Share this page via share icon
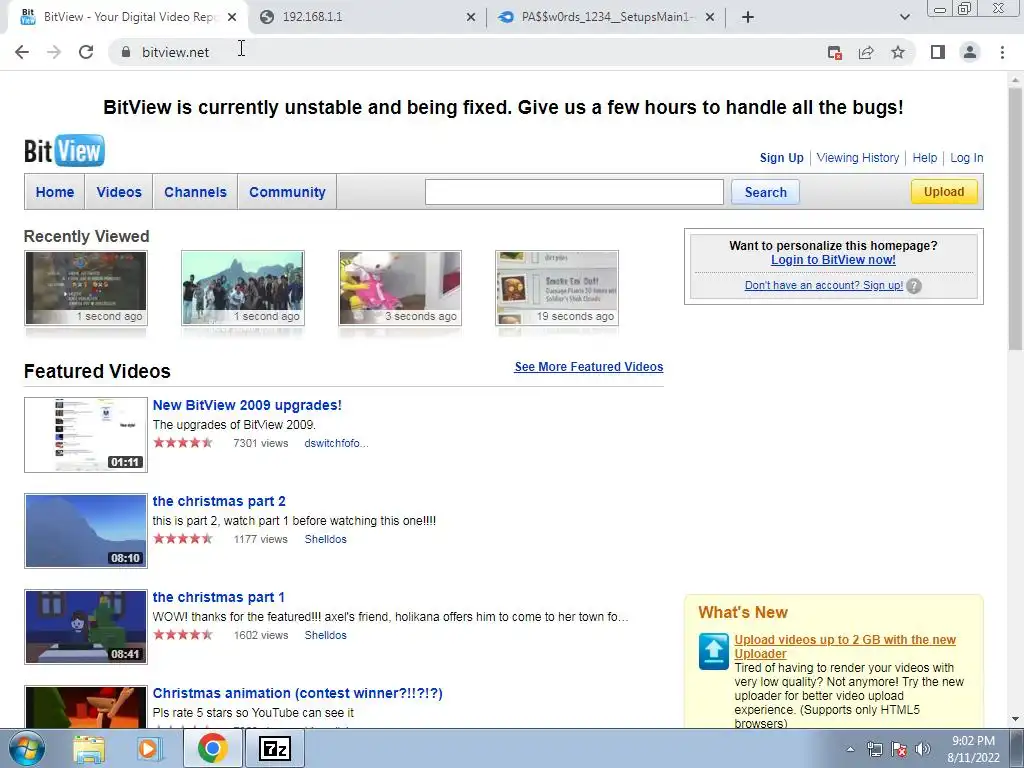This screenshot has height=768, width=1024. click(x=866, y=53)
